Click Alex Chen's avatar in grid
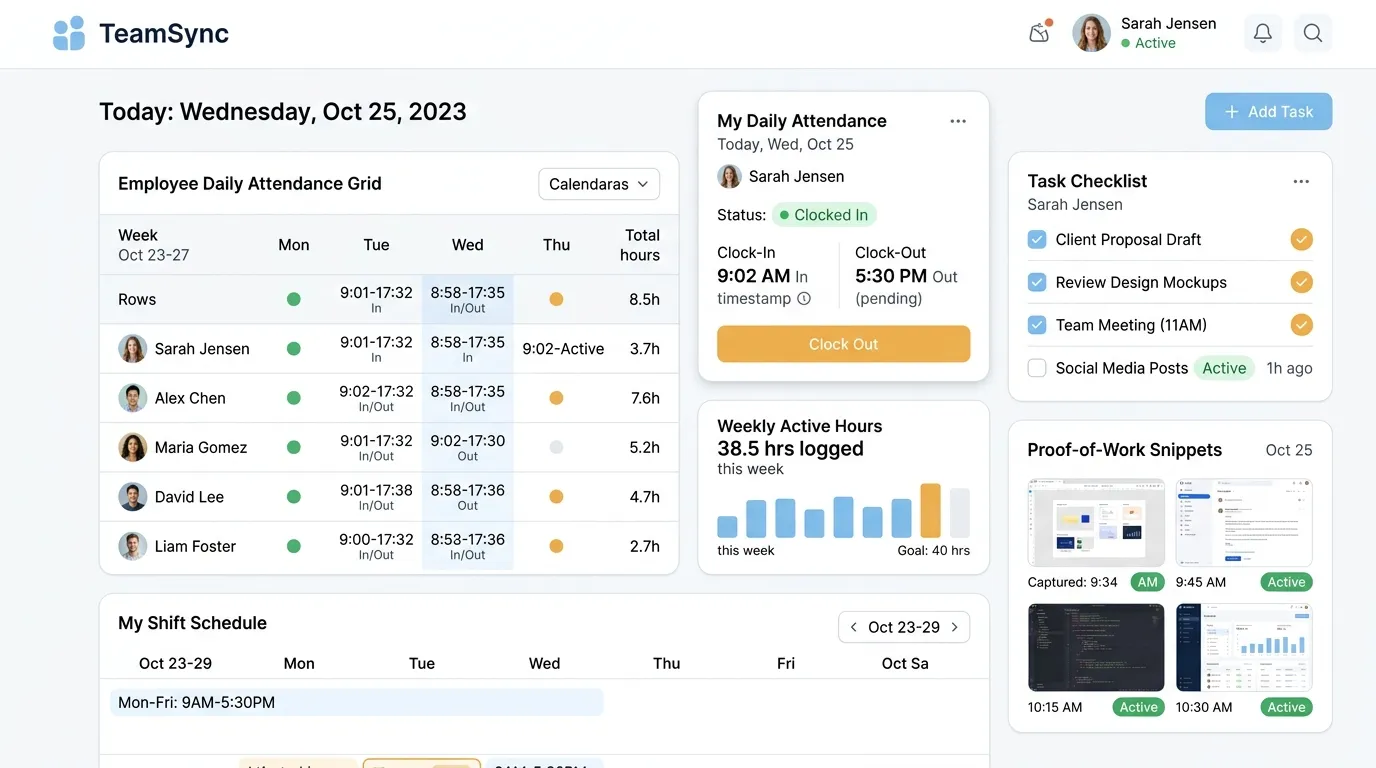 [133, 398]
